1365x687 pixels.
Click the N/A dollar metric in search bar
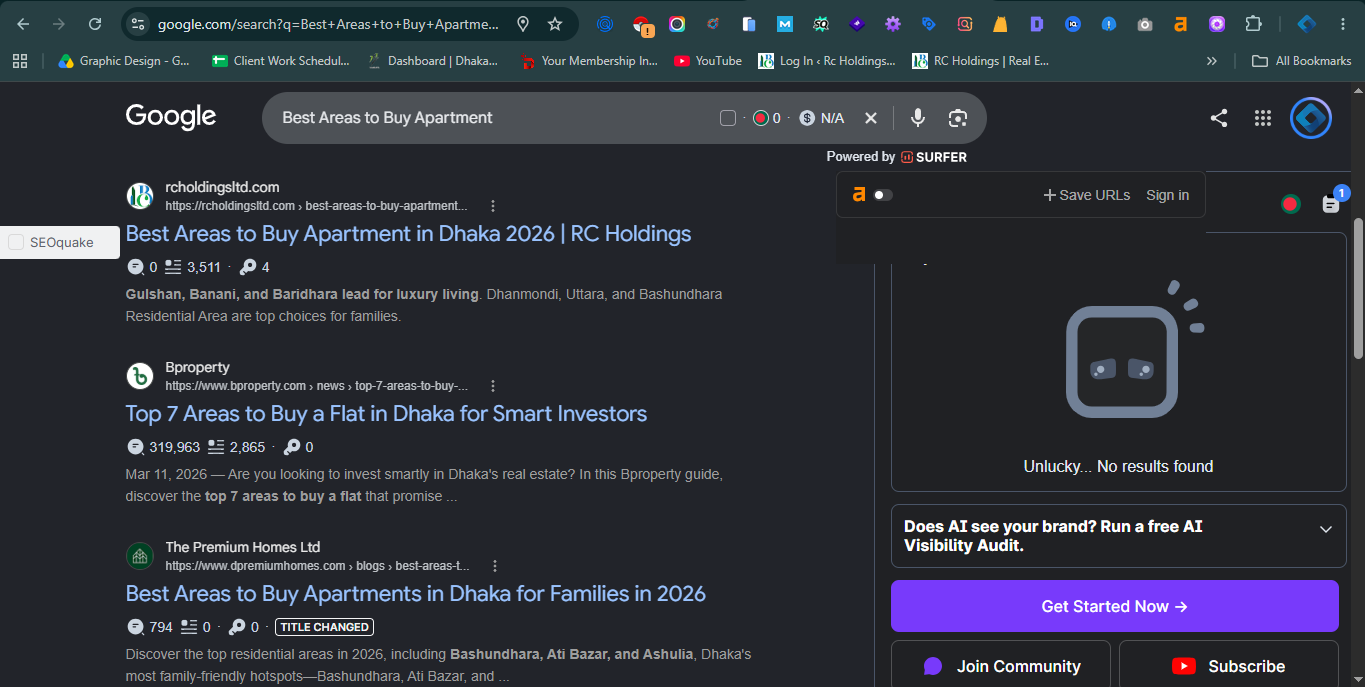822,118
